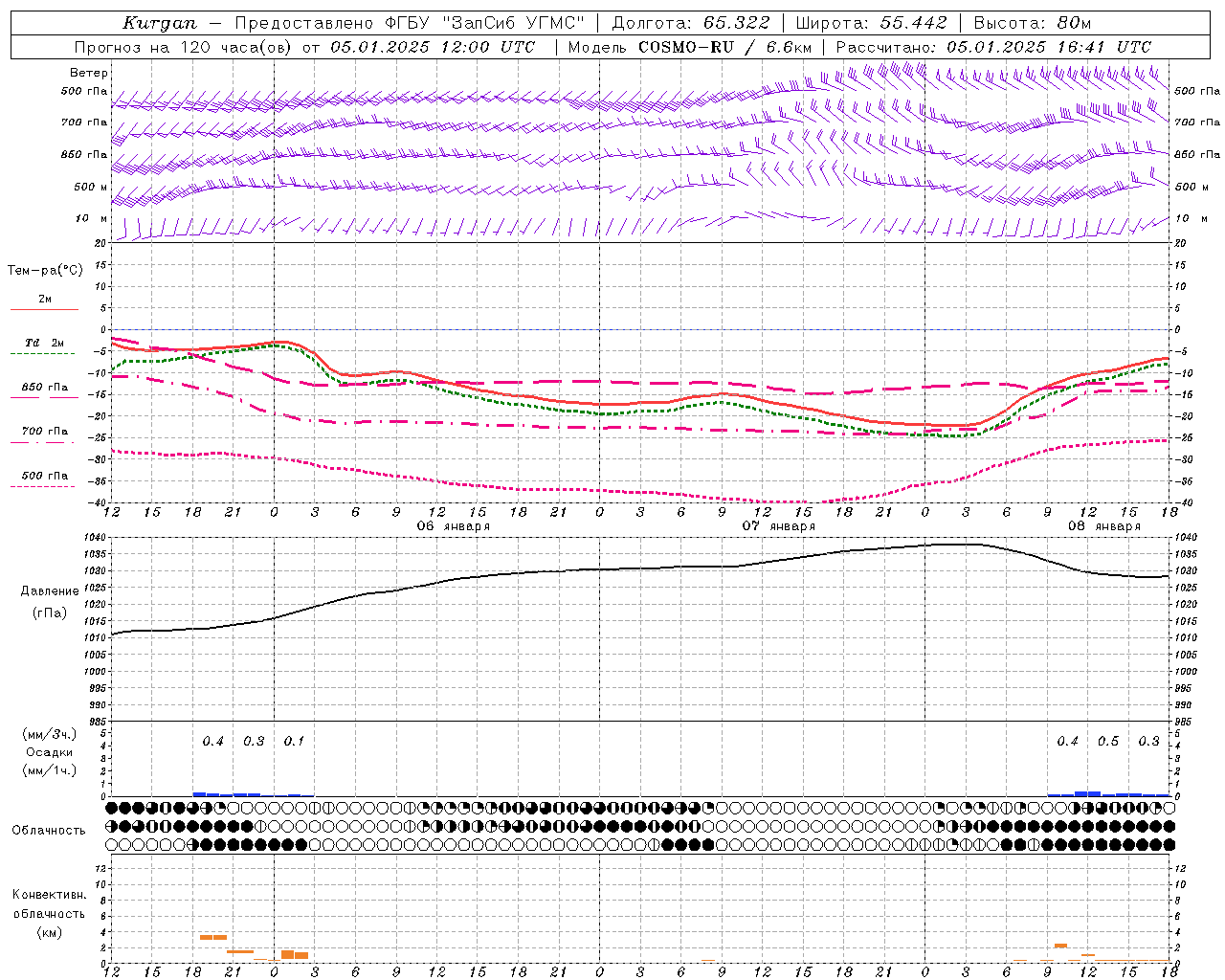Click the "10 м" wind level label on the left
The width and height of the screenshot is (1225, 980).
pos(92,218)
